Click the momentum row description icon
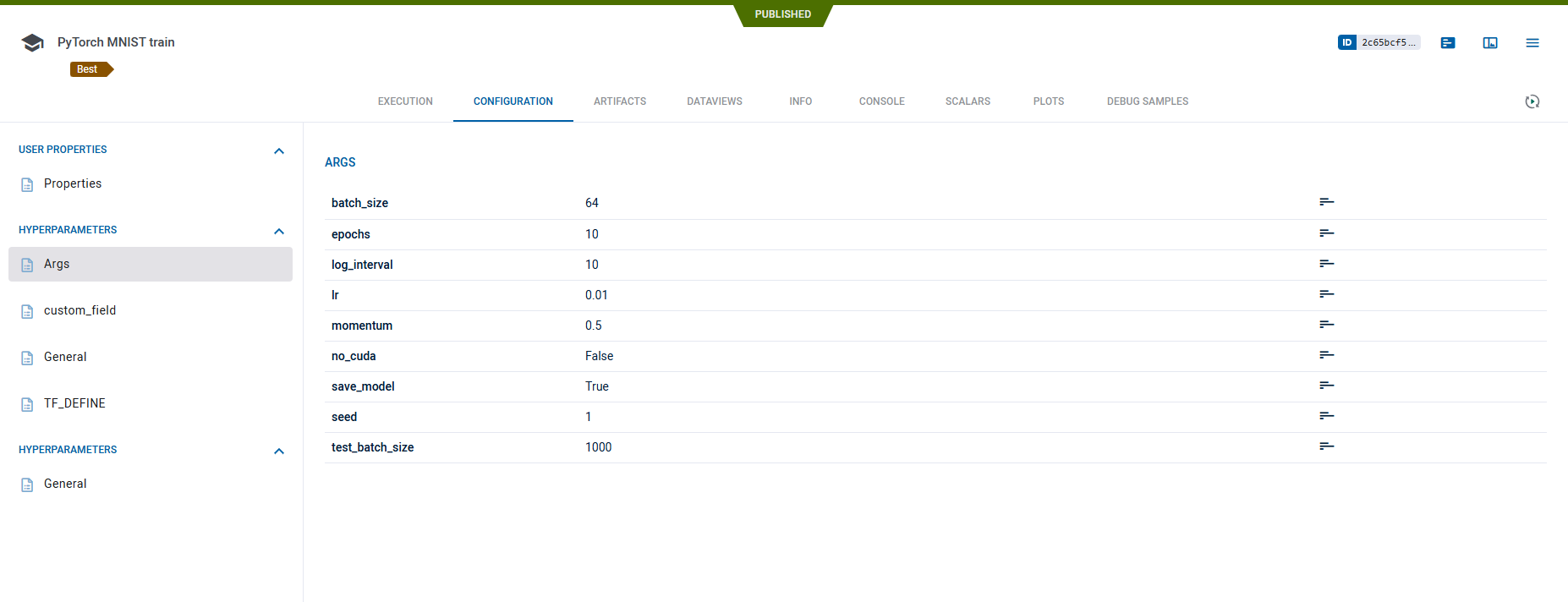The width and height of the screenshot is (1568, 602). point(1326,325)
